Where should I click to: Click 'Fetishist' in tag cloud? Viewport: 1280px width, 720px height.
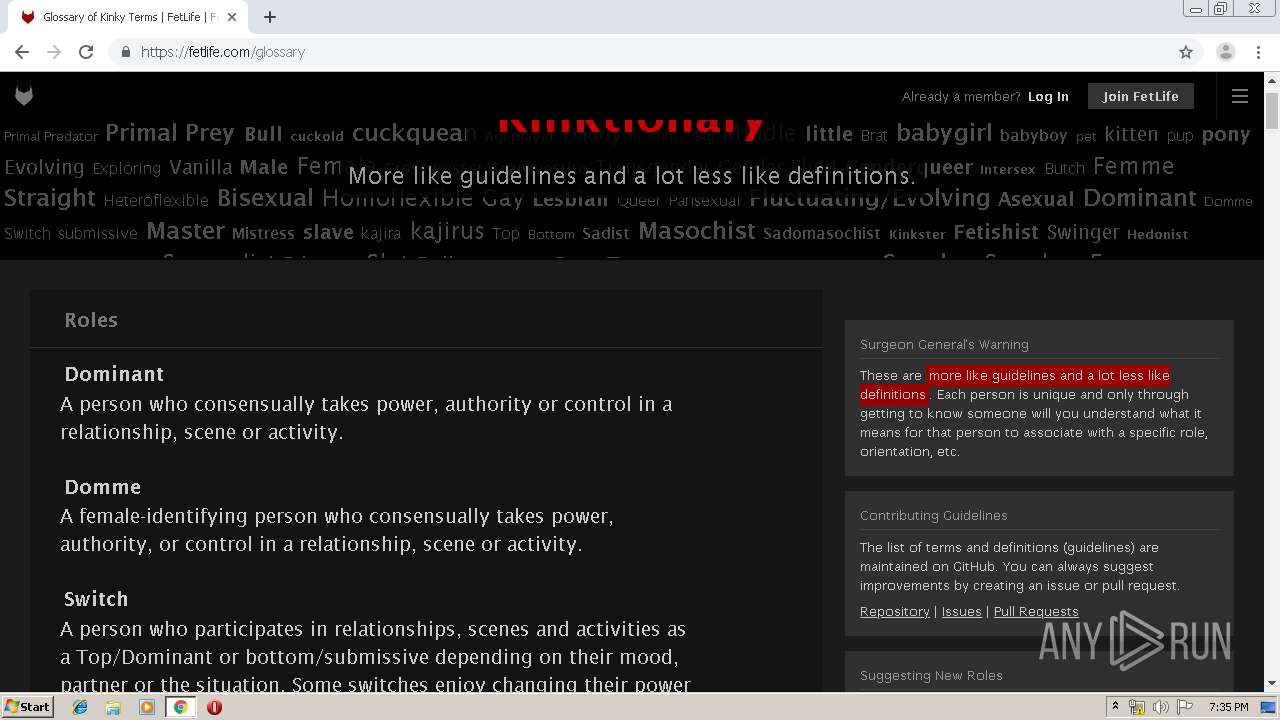996,232
